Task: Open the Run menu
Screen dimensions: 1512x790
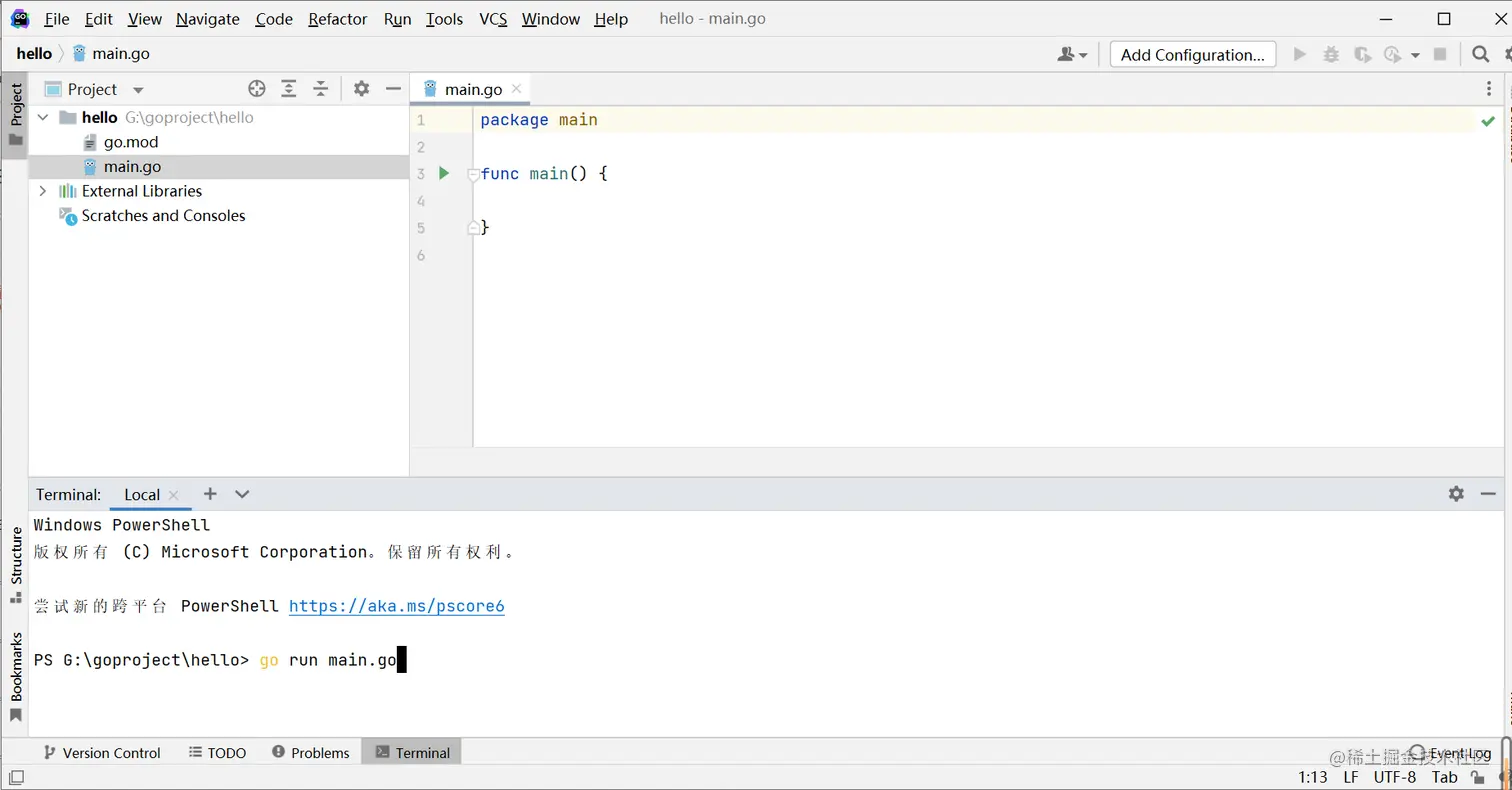Action: tap(398, 19)
